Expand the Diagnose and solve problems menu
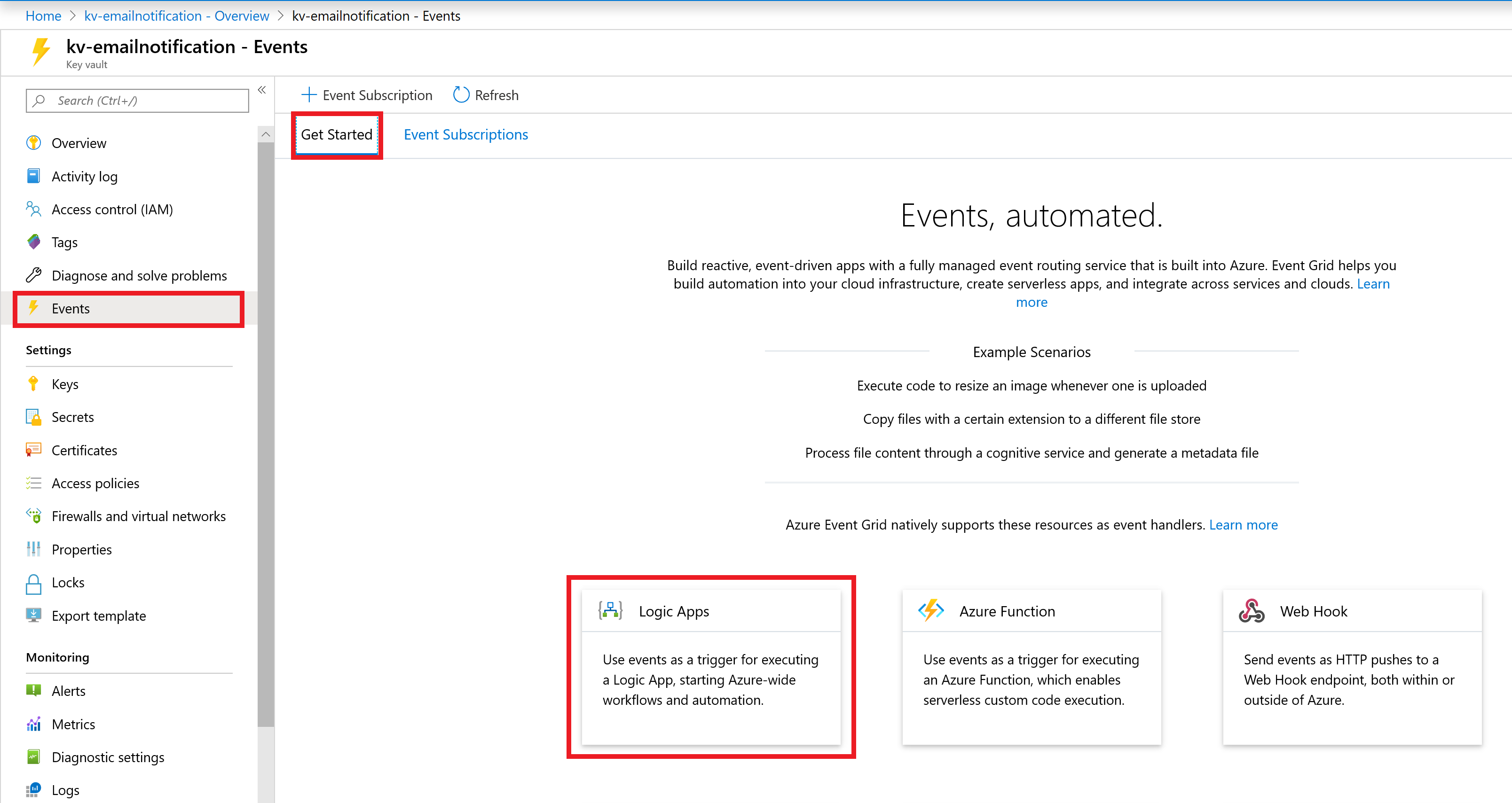 139,274
